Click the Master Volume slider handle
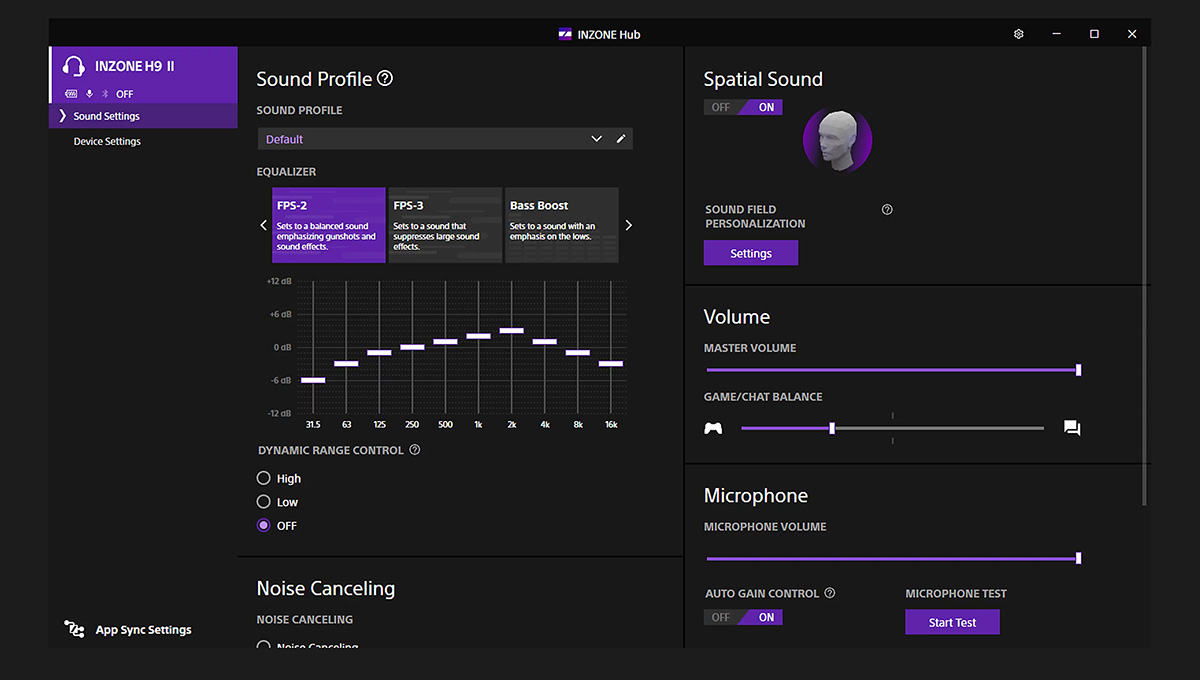Image resolution: width=1200 pixels, height=680 pixels. (1078, 370)
